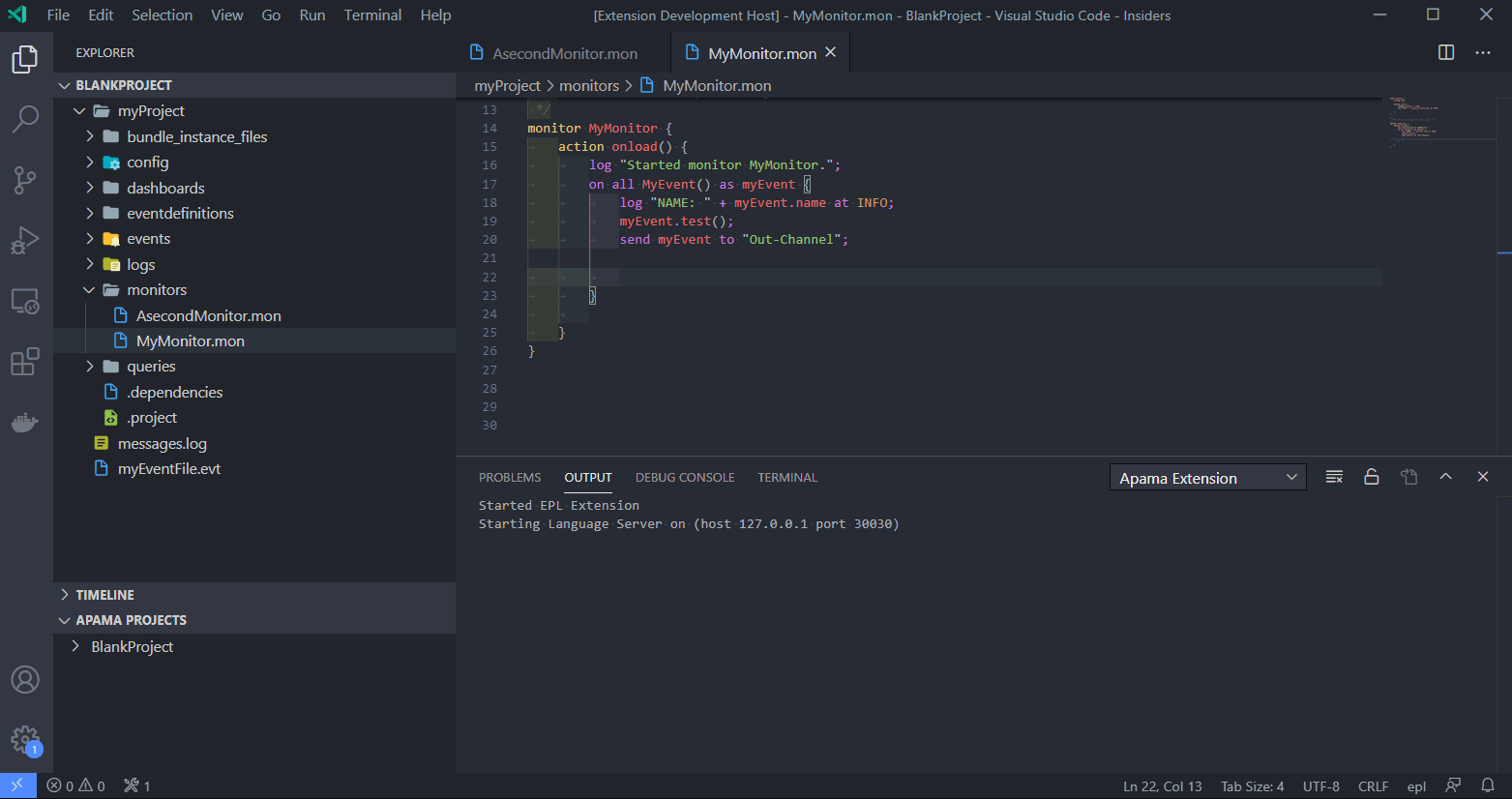Maximize the panel with the chevron up

click(x=1445, y=477)
